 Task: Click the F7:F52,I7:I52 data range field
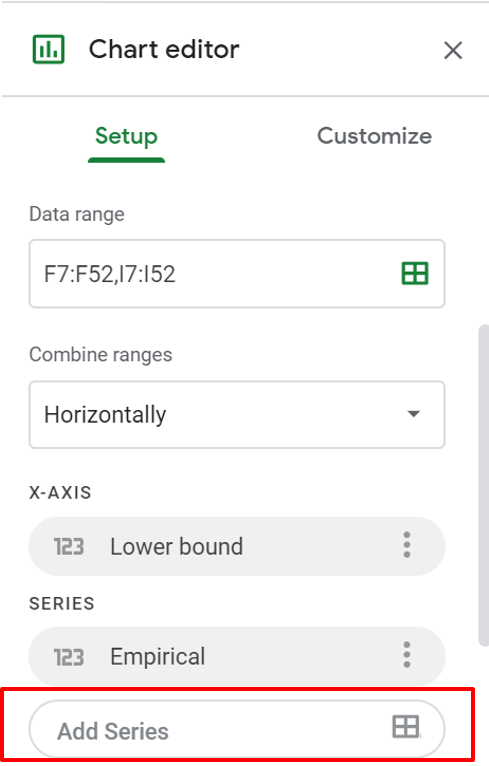tap(237, 274)
